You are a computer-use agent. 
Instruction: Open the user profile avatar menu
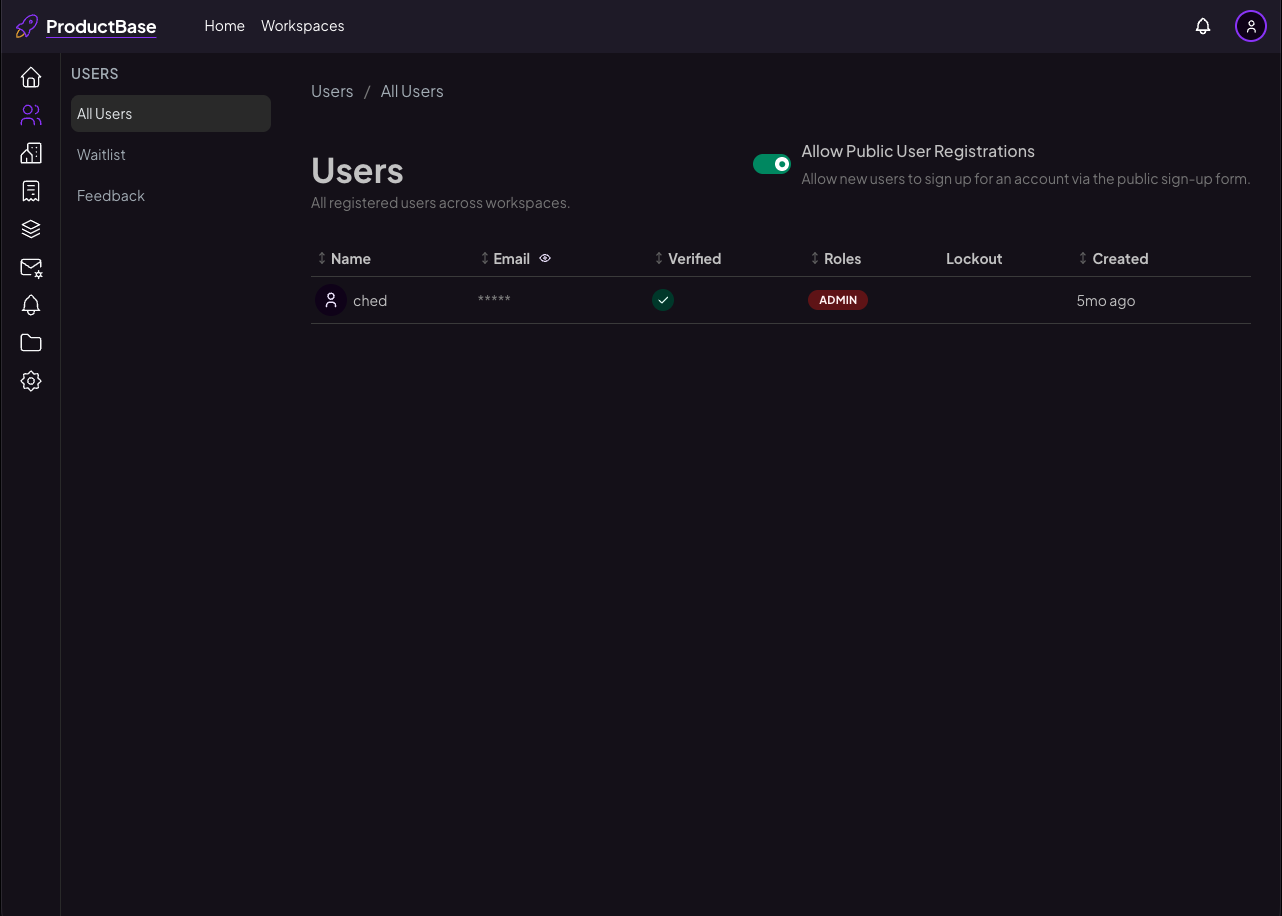[1251, 26]
